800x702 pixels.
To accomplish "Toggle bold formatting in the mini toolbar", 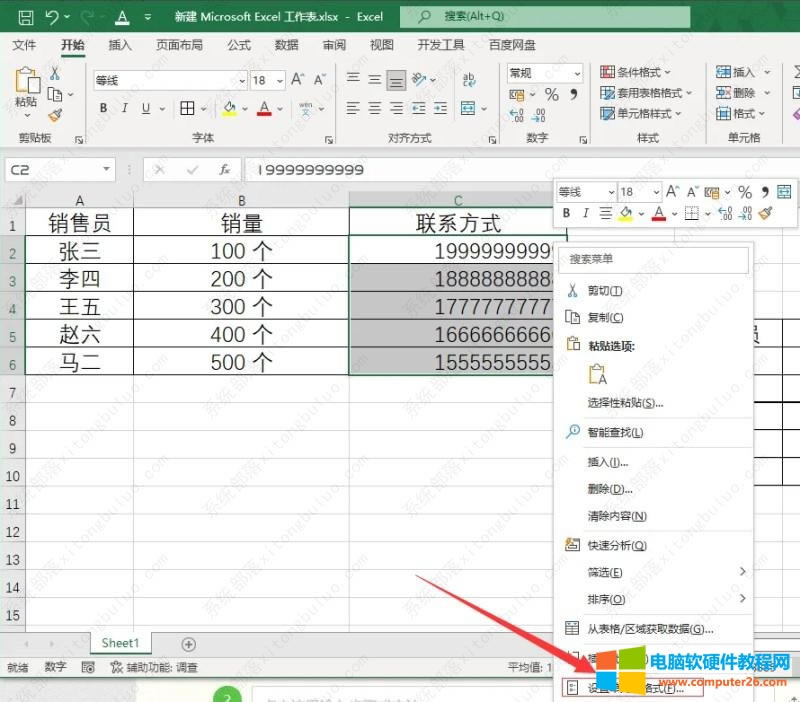I will pos(565,212).
